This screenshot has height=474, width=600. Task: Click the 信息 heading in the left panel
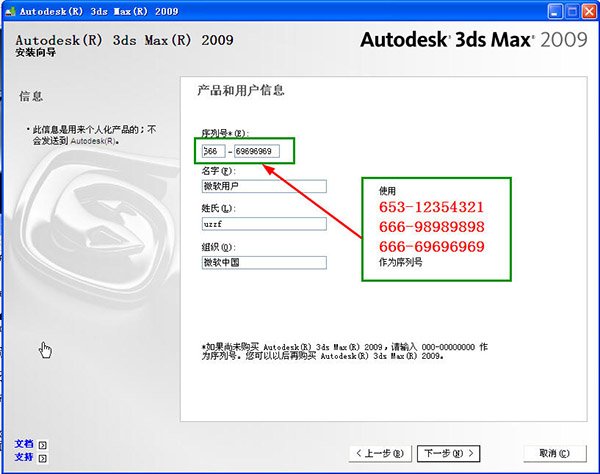click(31, 96)
